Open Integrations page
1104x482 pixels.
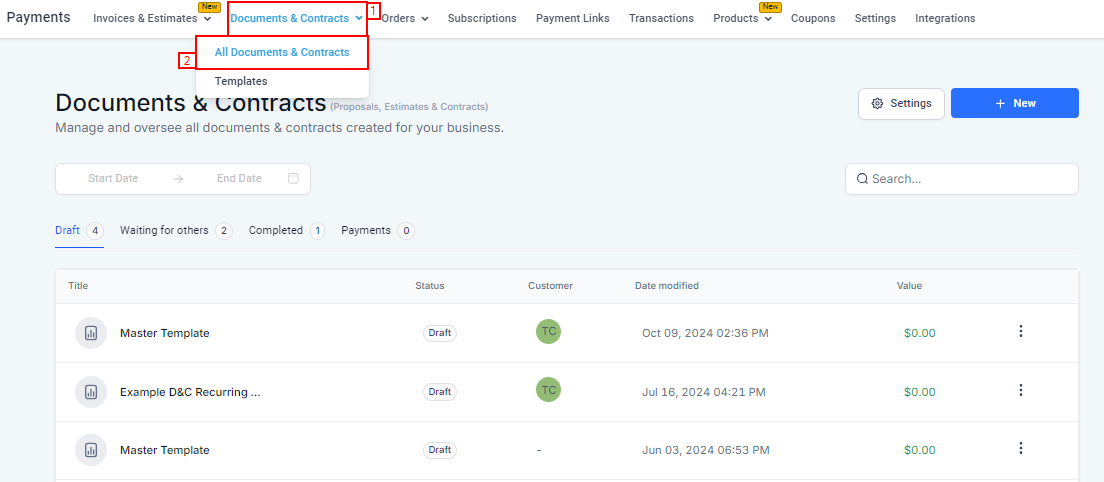[945, 18]
